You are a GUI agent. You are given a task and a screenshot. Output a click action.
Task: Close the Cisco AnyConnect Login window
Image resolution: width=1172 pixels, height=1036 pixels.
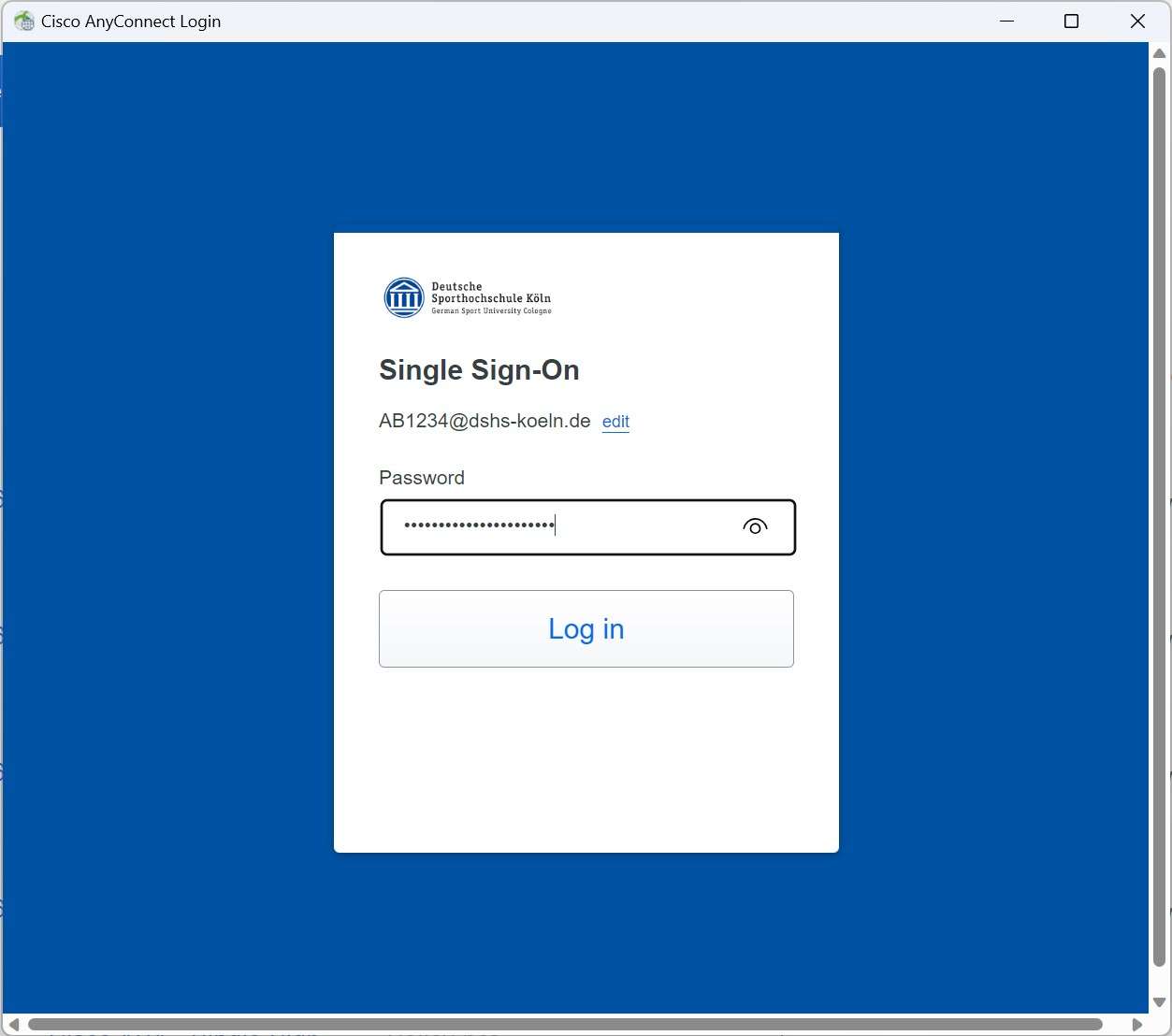pos(1137,21)
